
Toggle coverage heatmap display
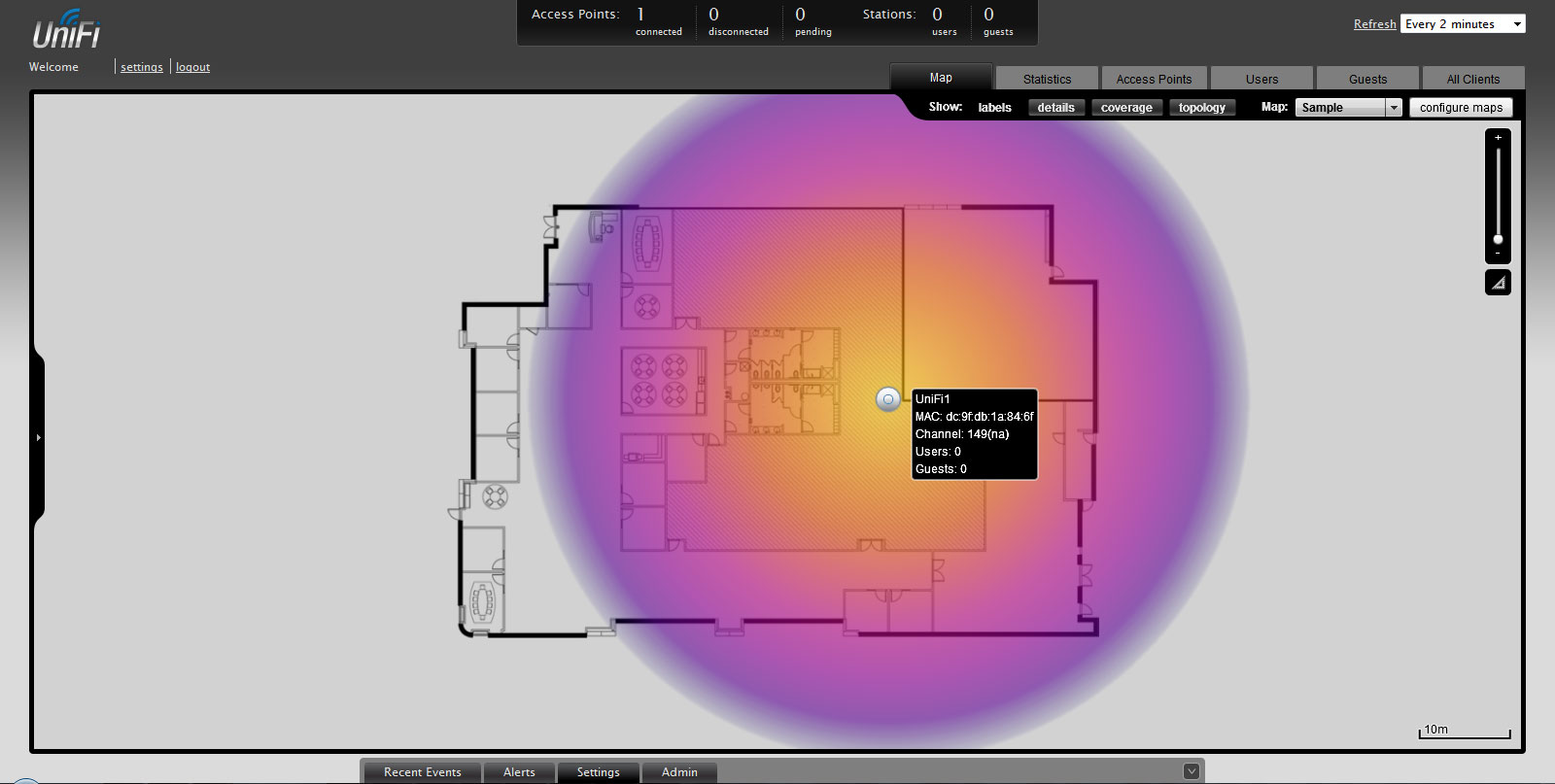[1126, 108]
